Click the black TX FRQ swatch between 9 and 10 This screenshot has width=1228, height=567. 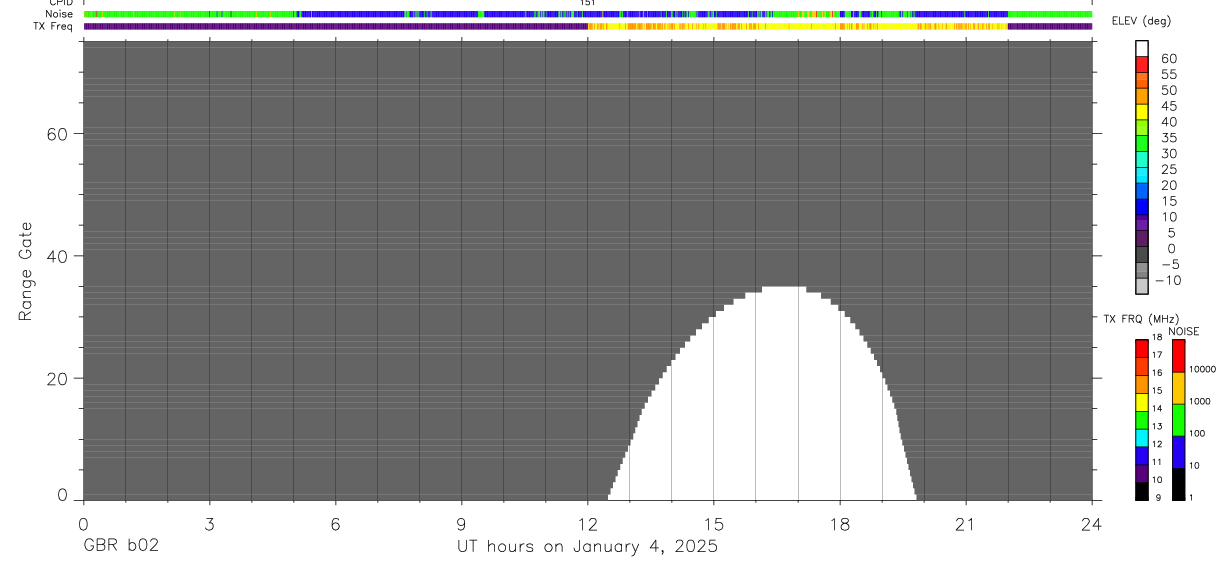[x=1141, y=491]
